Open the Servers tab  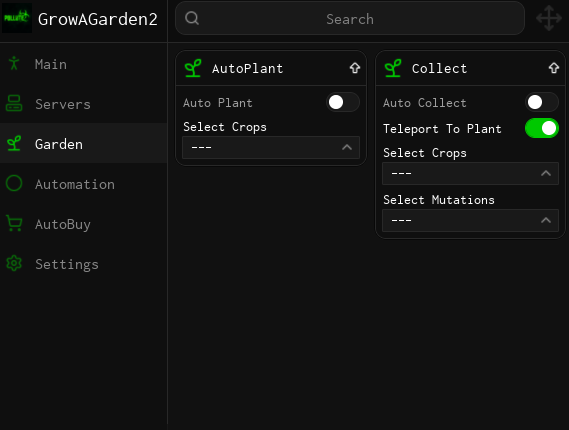pos(83,104)
